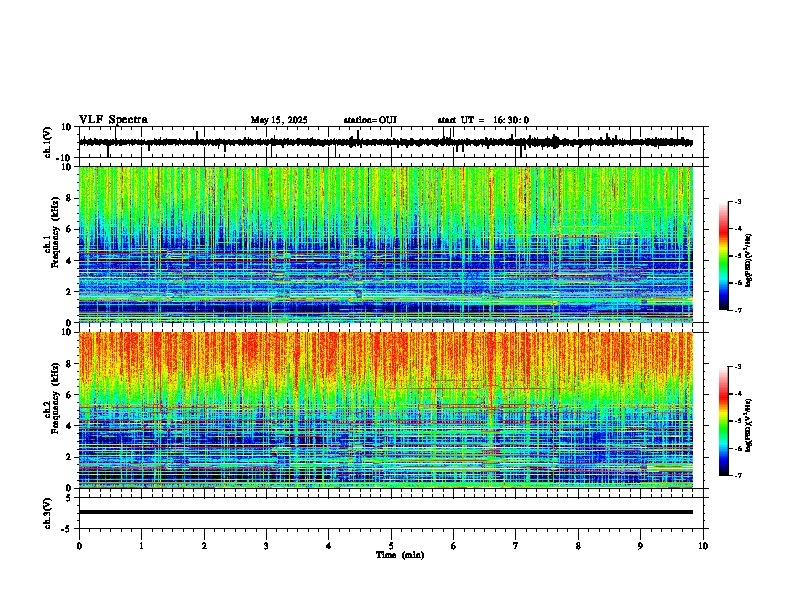Click time axis tick label "5"

tap(391, 546)
